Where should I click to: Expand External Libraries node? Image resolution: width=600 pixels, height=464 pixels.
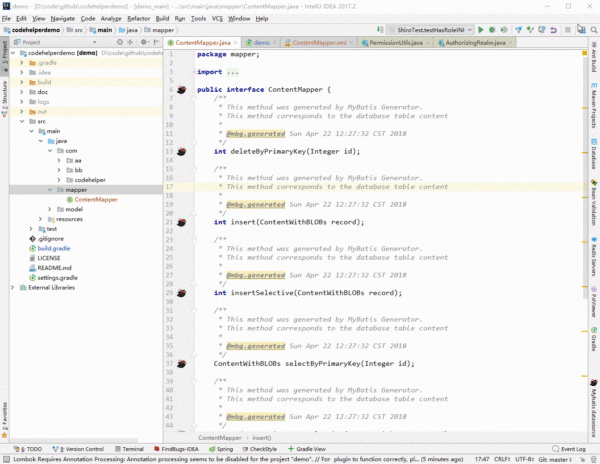tap(13, 287)
